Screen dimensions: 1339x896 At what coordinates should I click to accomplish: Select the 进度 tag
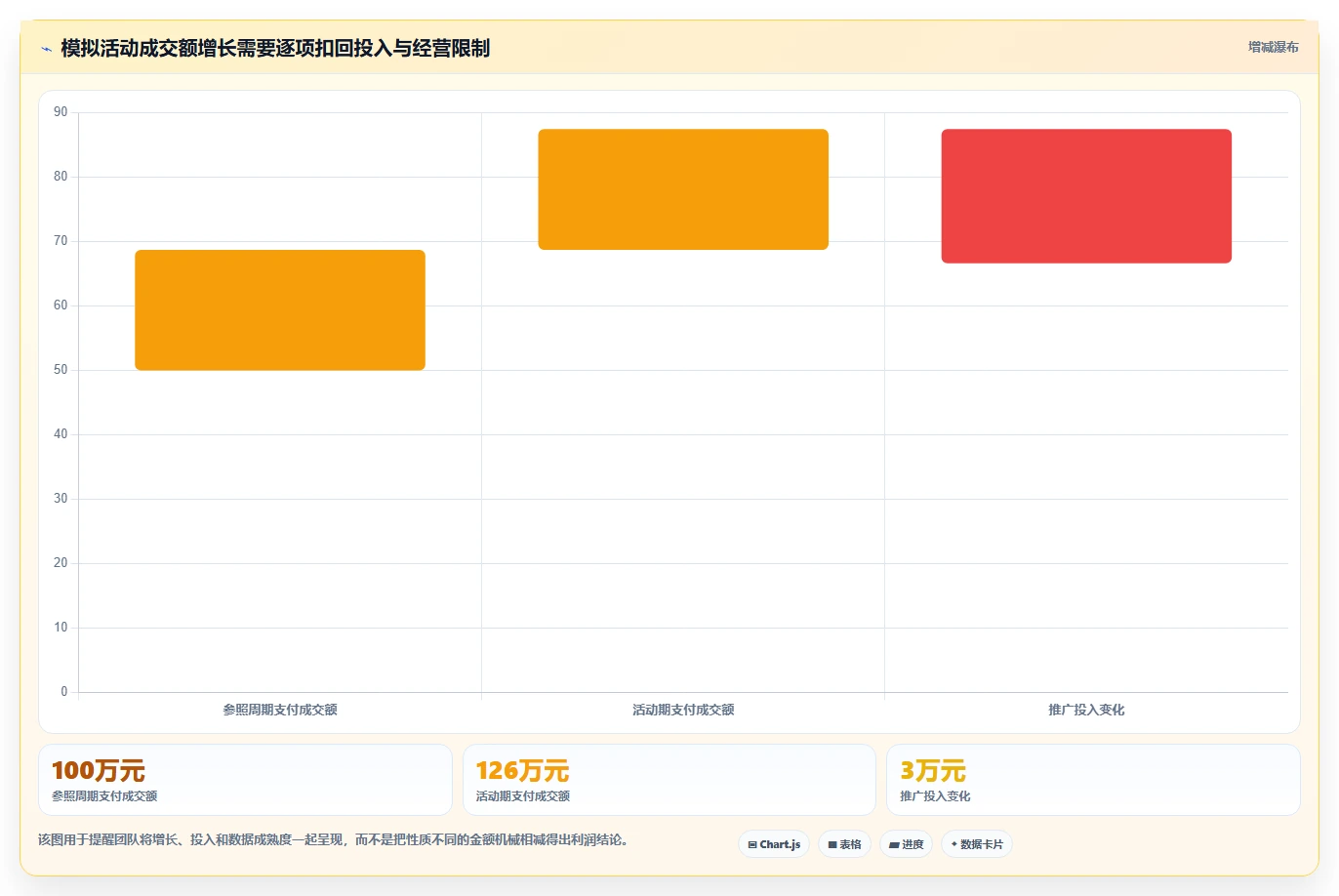click(x=907, y=844)
